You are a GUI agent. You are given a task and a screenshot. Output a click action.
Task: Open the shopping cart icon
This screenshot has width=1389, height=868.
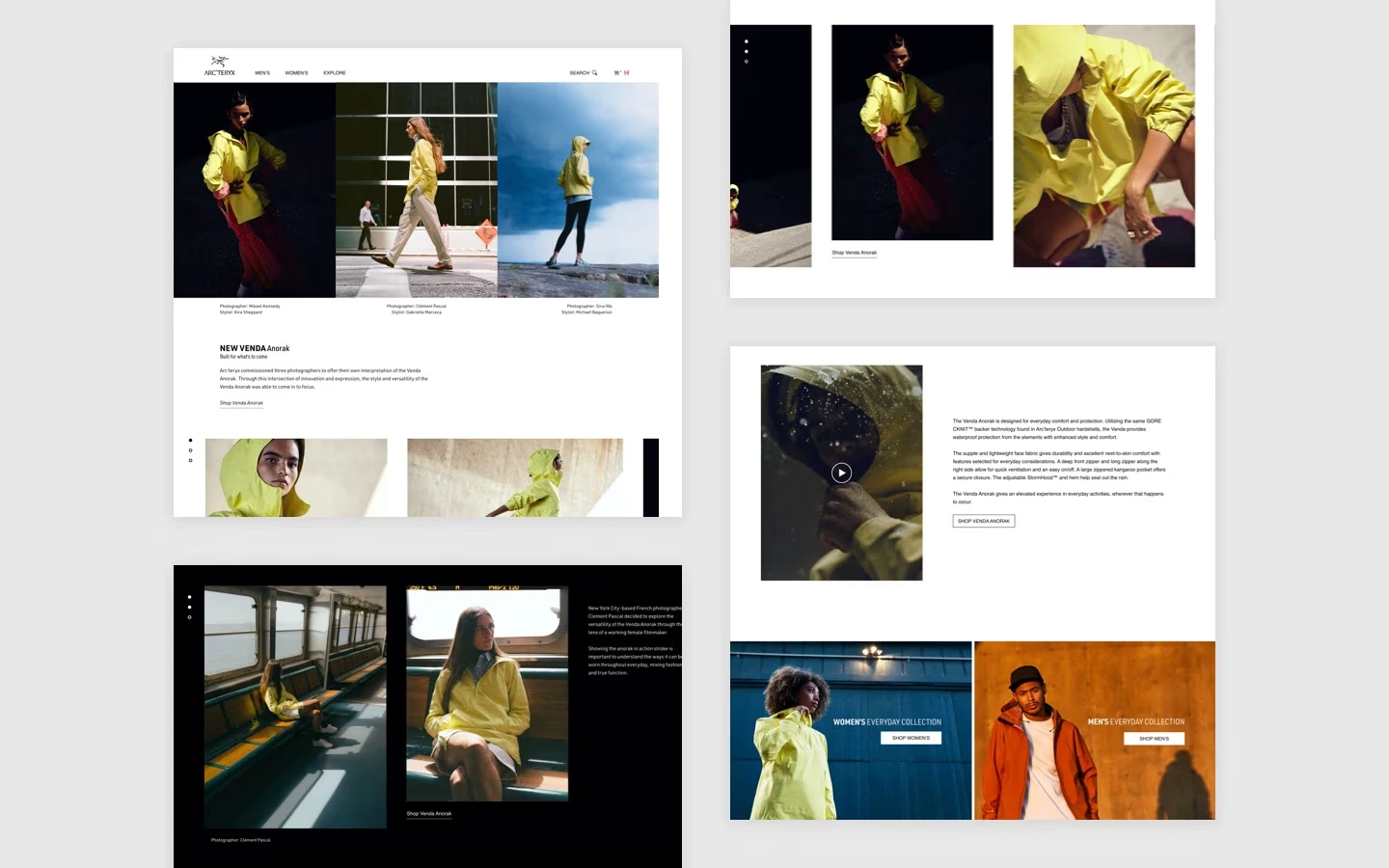(617, 73)
